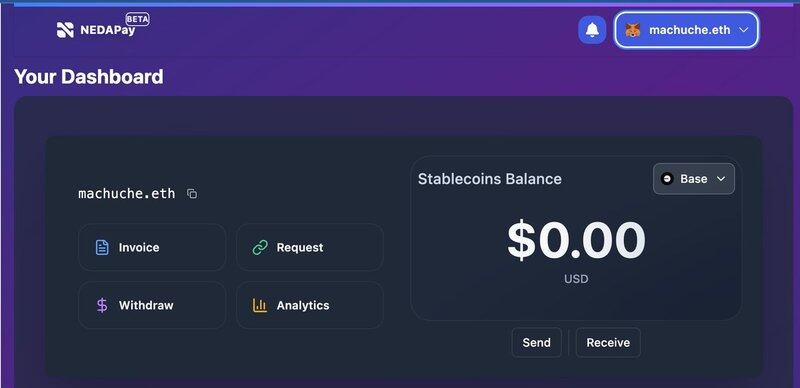Image resolution: width=800 pixels, height=388 pixels.
Task: Click the Receive button
Action: pyautogui.click(x=608, y=343)
